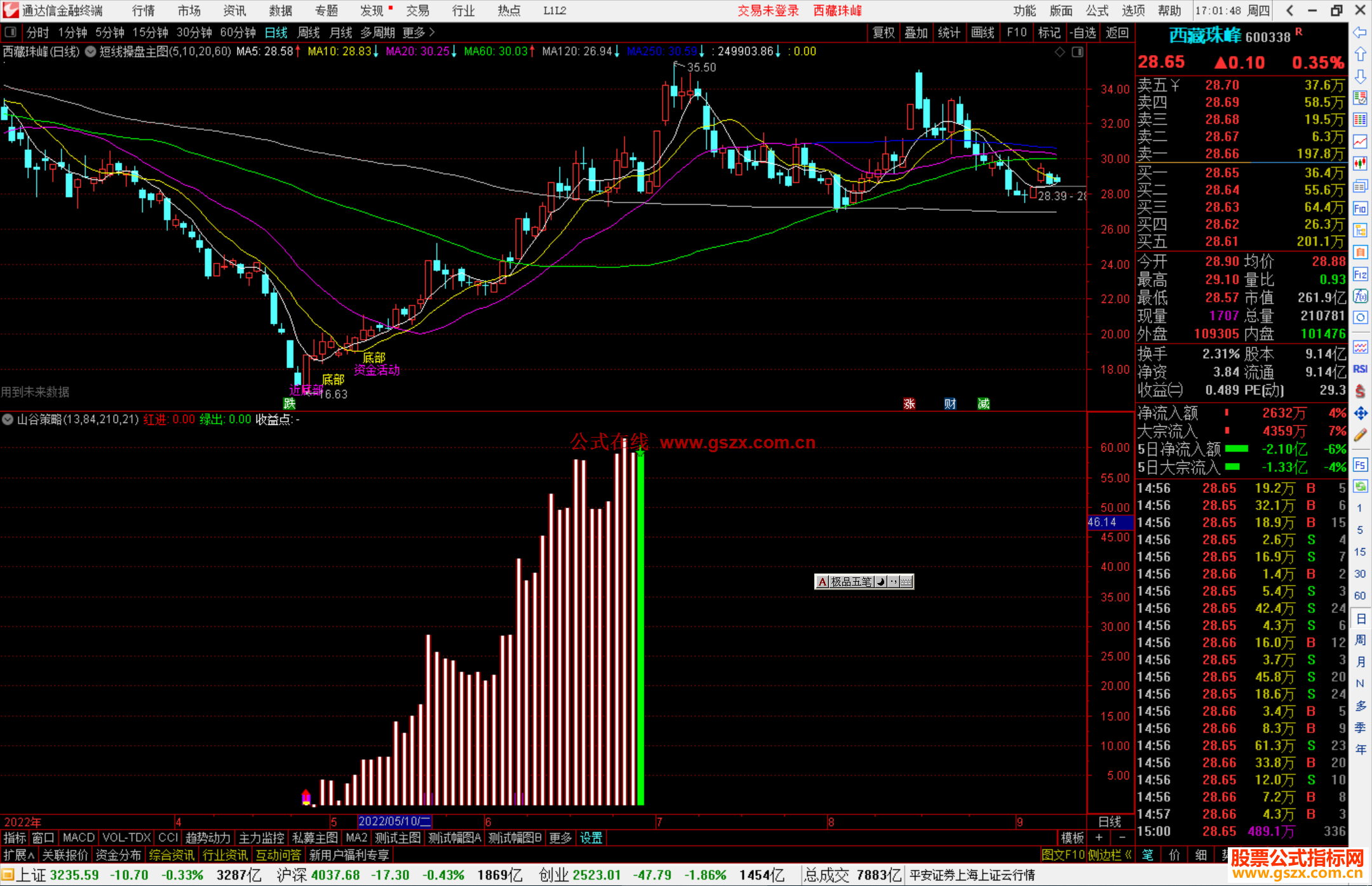1372x886 pixels.
Task: Click the 叠加 overlay button
Action: [916, 32]
